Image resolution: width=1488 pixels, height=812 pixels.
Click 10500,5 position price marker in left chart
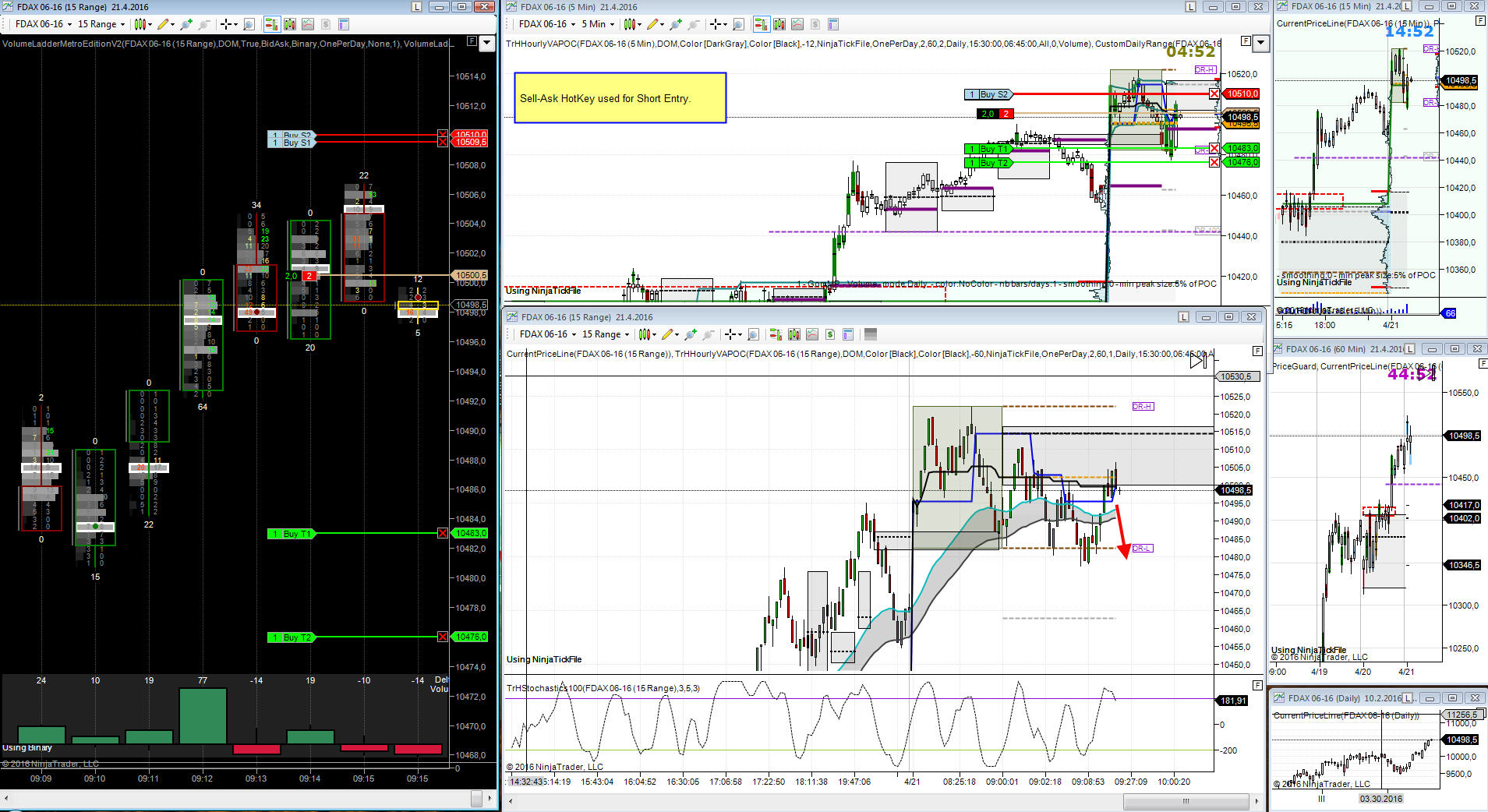pos(470,275)
